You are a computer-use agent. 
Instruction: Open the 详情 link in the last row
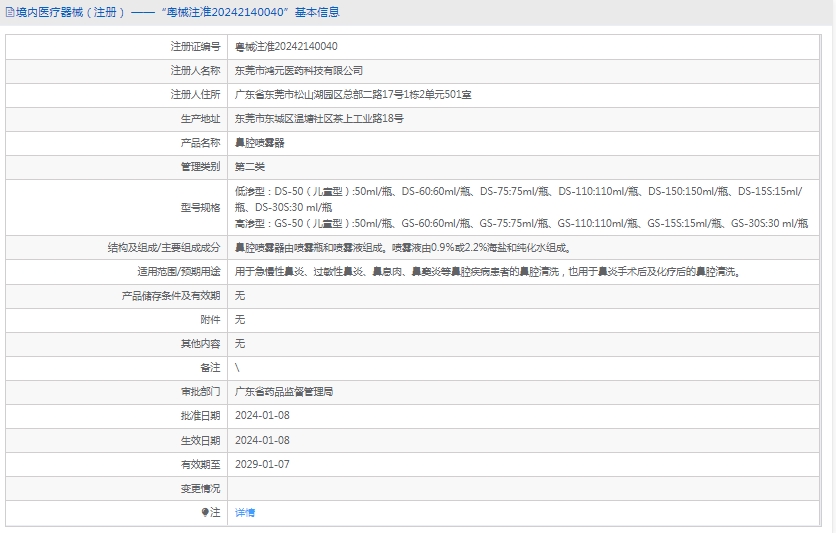pyautogui.click(x=245, y=512)
